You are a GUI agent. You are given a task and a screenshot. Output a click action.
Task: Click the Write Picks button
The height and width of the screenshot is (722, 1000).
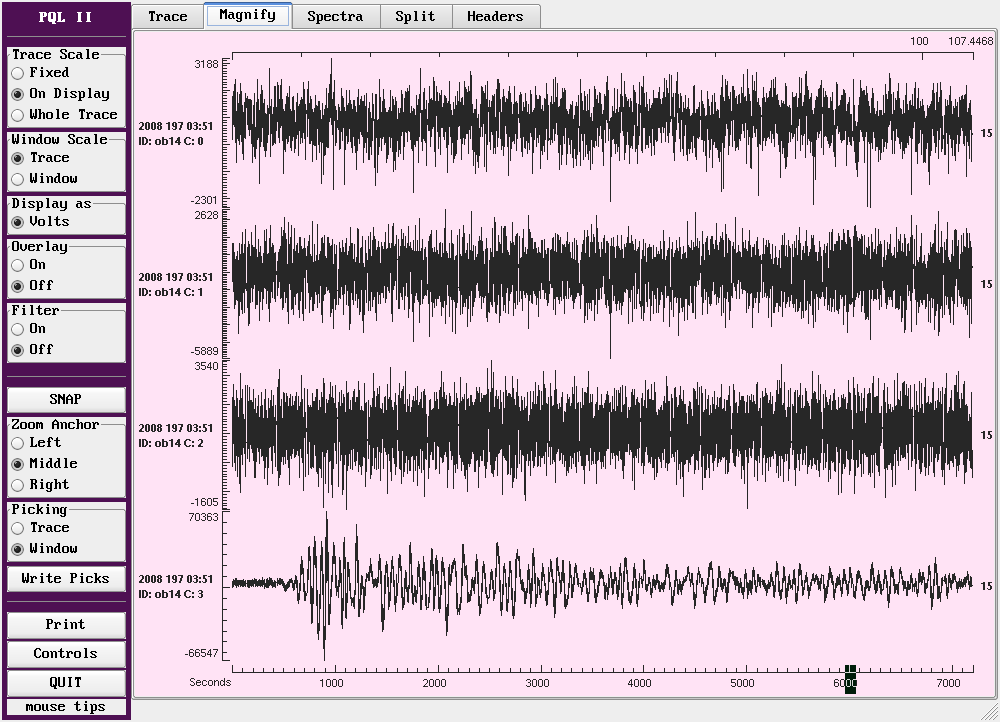point(66,579)
